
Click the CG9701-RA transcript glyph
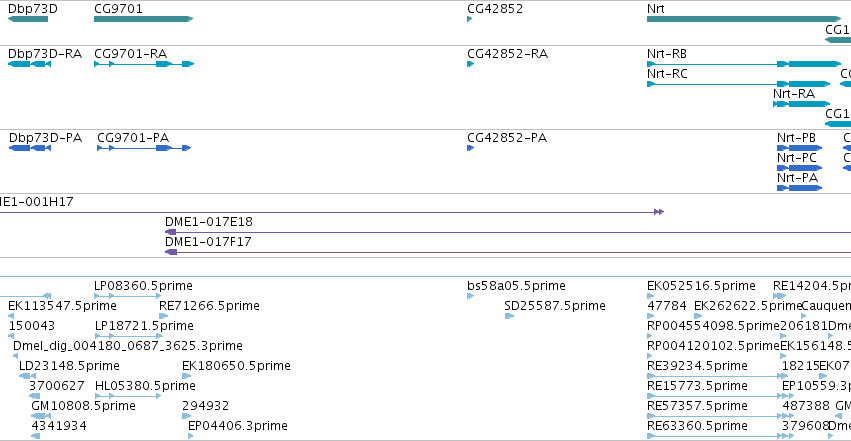pos(144,65)
